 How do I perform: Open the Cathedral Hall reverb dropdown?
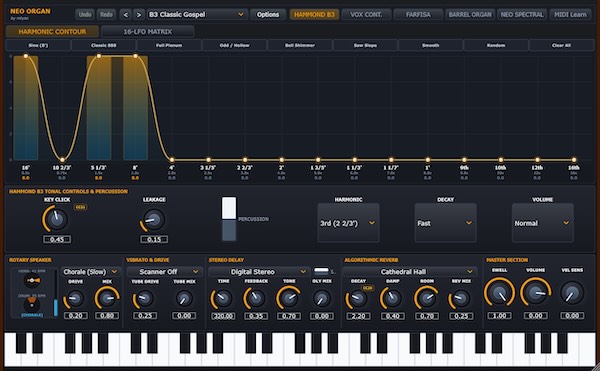[409, 272]
